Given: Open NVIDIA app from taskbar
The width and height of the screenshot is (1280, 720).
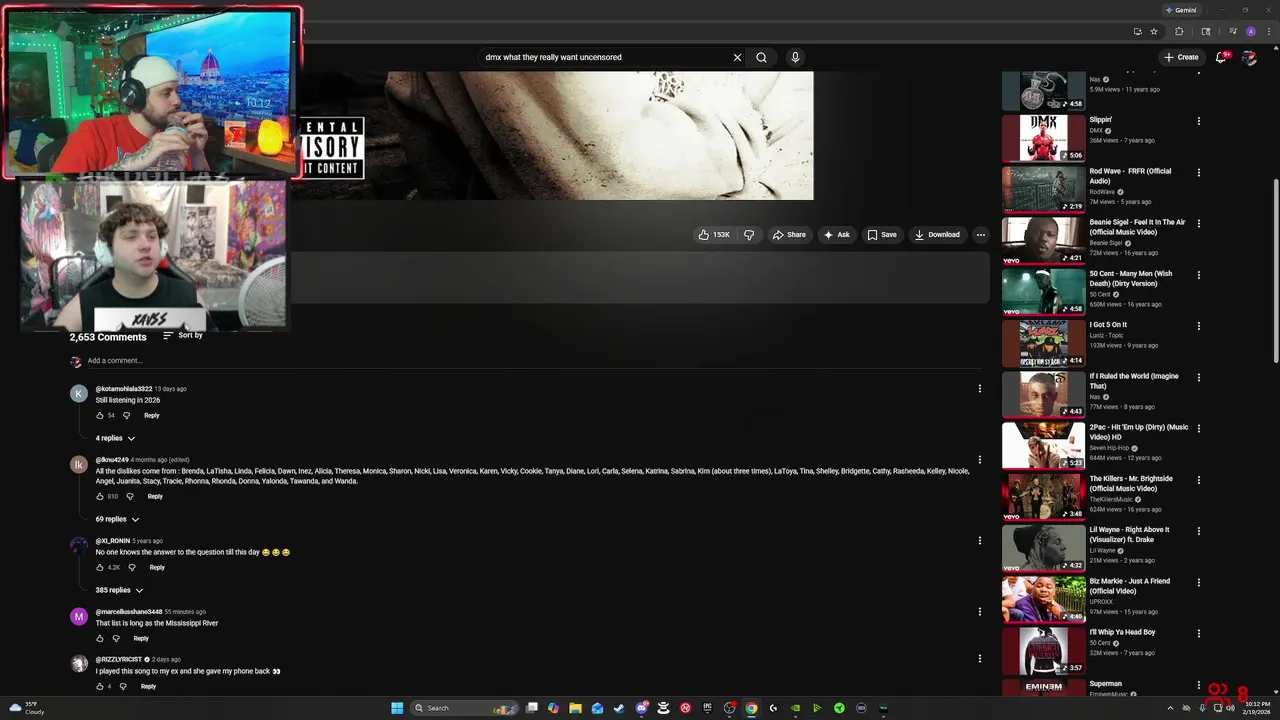Looking at the screenshot, I should (795, 708).
